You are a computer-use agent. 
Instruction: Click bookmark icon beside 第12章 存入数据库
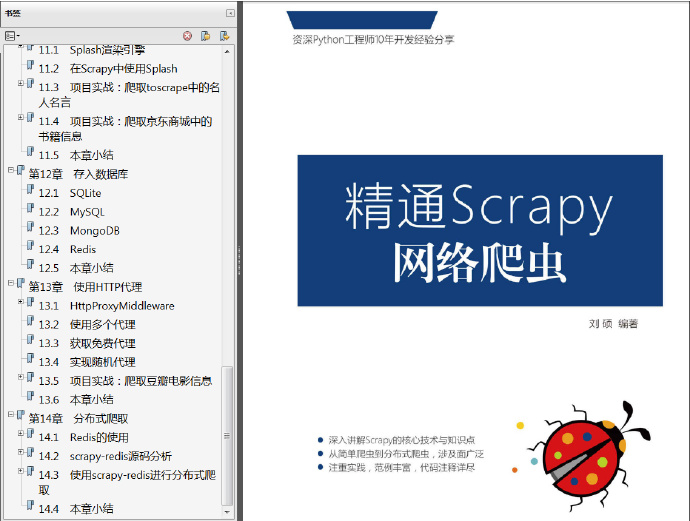[x=20, y=170]
